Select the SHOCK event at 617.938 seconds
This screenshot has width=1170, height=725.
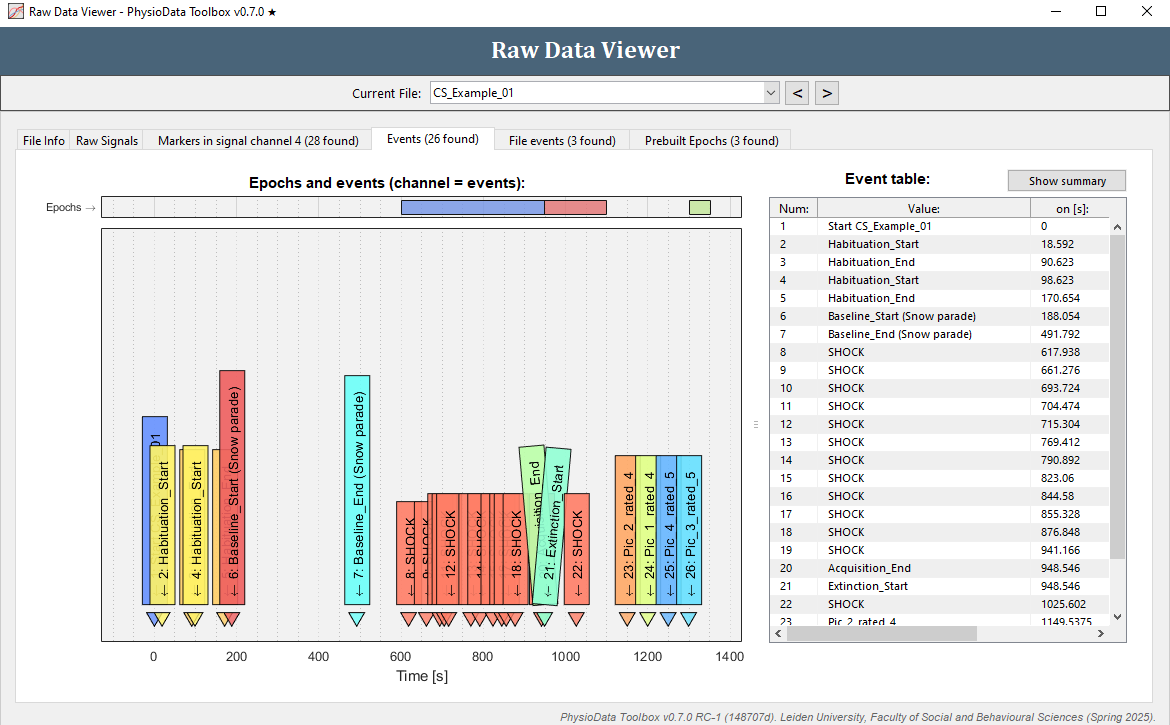(900, 352)
